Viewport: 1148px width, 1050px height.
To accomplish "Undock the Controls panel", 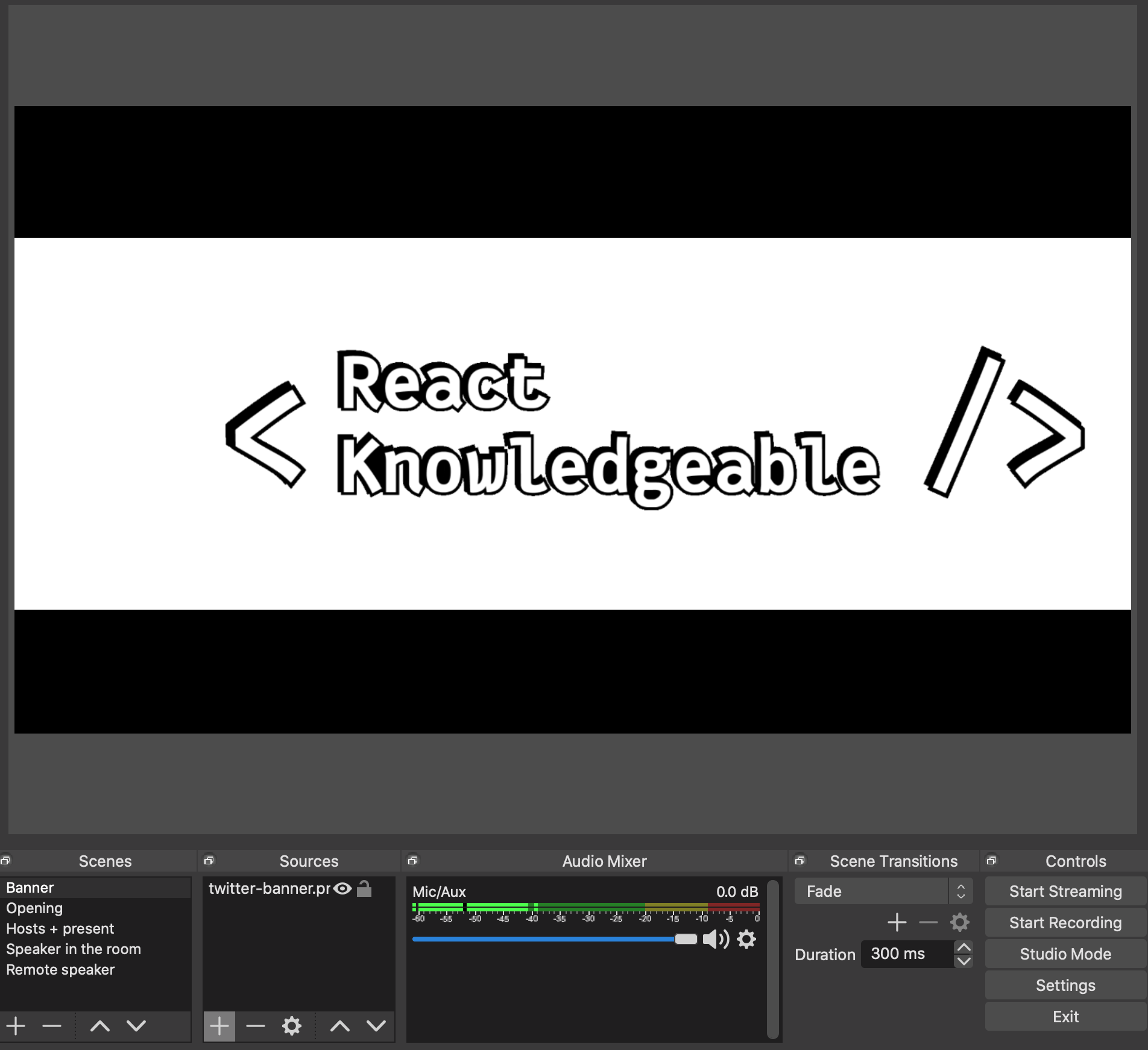I will 992,860.
